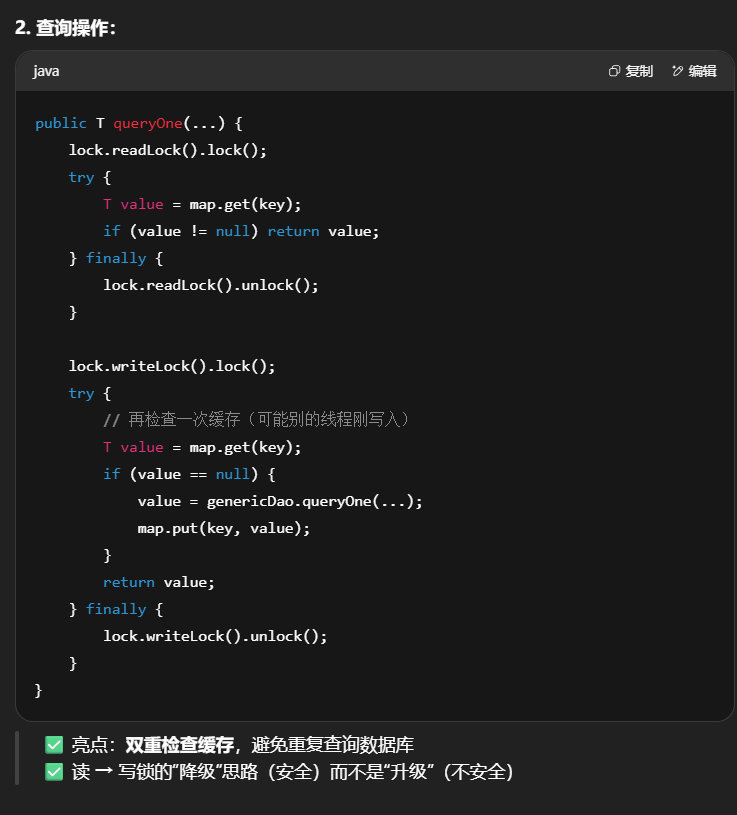Click the public keyword in method signature
Viewport: 737px width, 815px height.
point(60,123)
